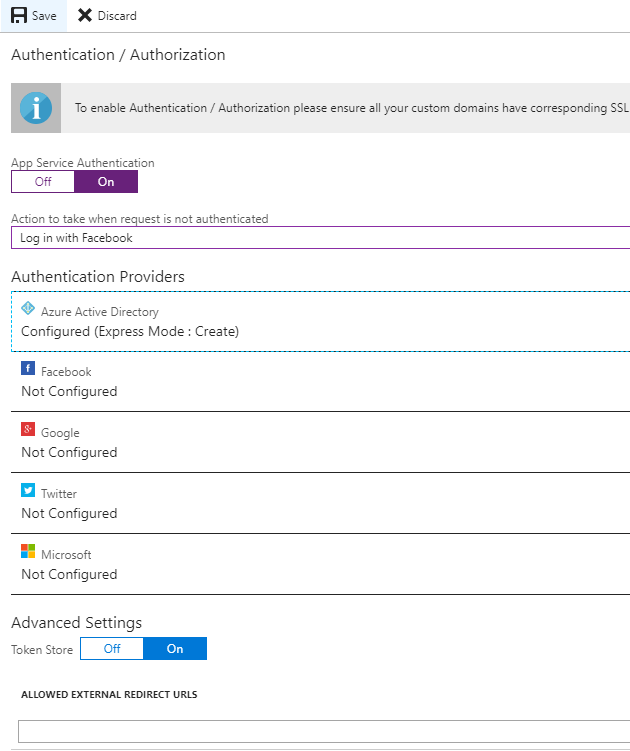This screenshot has height=751, width=630.
Task: Click the blue info icon
Action: 36,108
